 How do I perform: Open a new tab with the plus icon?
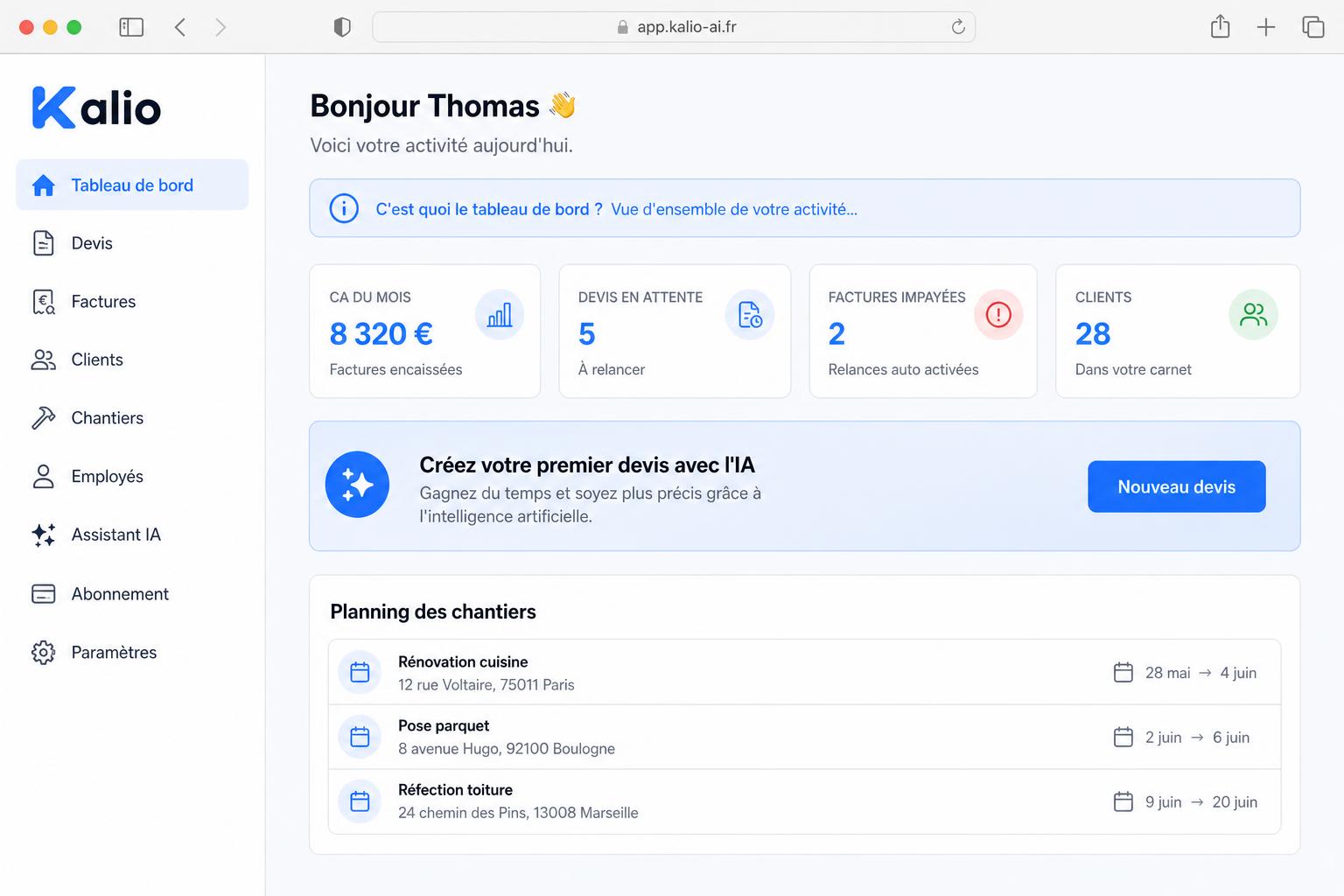pos(1266,27)
